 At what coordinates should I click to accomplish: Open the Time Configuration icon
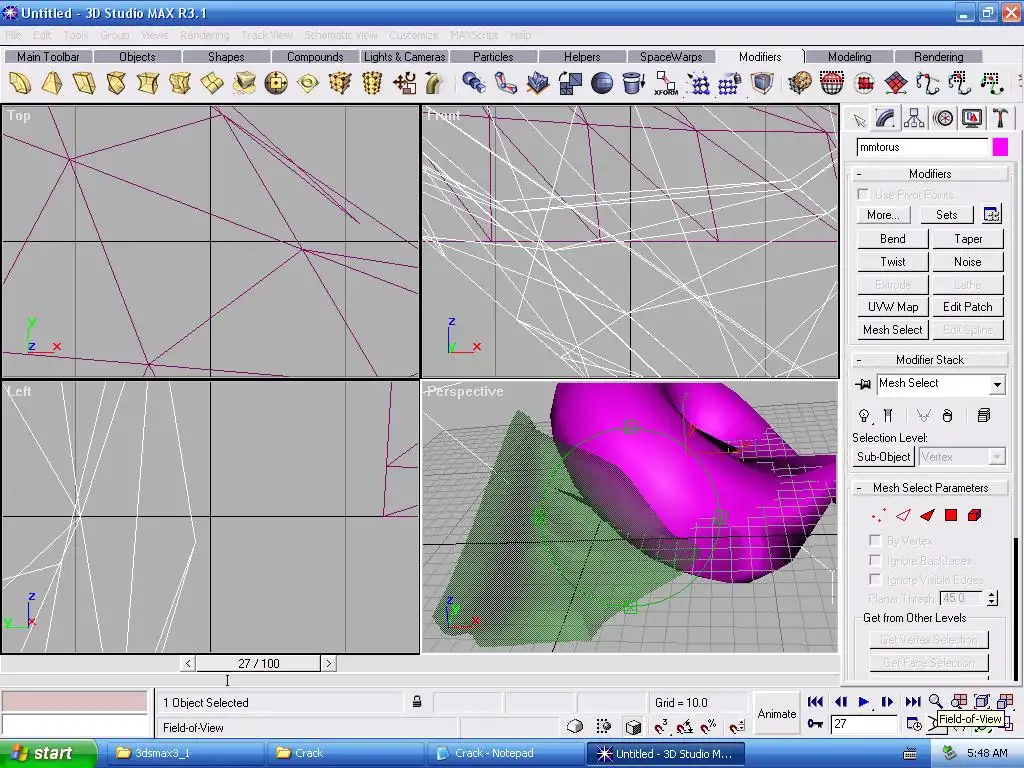pyautogui.click(x=914, y=724)
